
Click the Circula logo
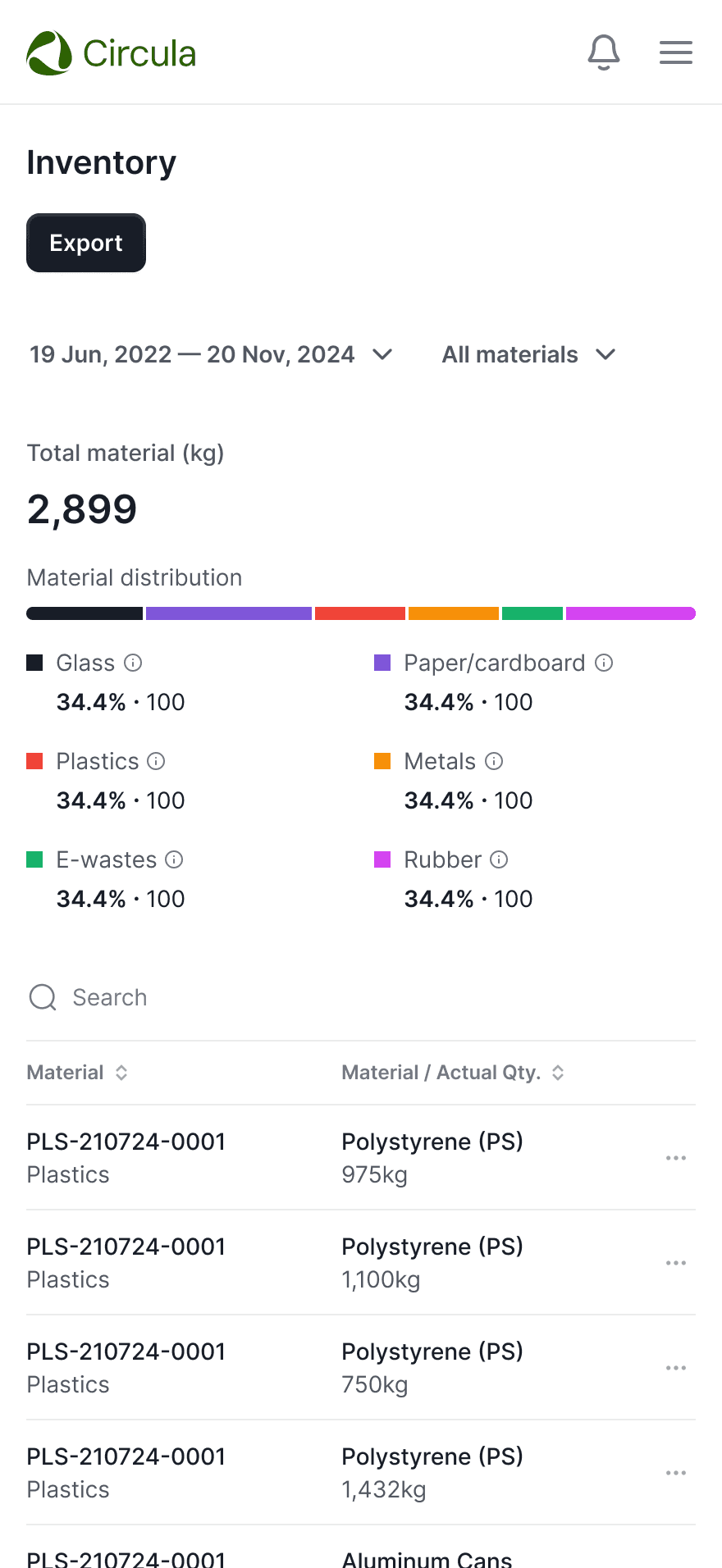click(112, 53)
